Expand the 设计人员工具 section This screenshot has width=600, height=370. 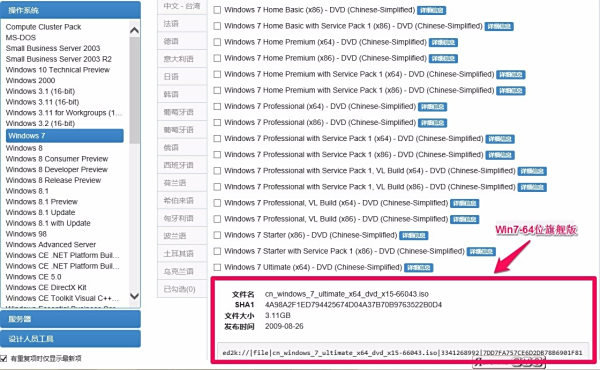coord(70,339)
